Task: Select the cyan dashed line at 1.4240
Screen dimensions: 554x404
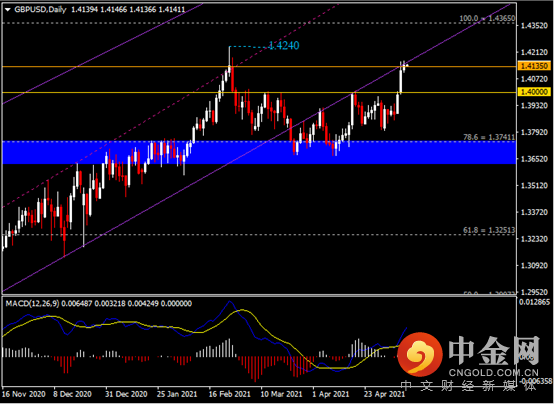Action: (x=248, y=47)
